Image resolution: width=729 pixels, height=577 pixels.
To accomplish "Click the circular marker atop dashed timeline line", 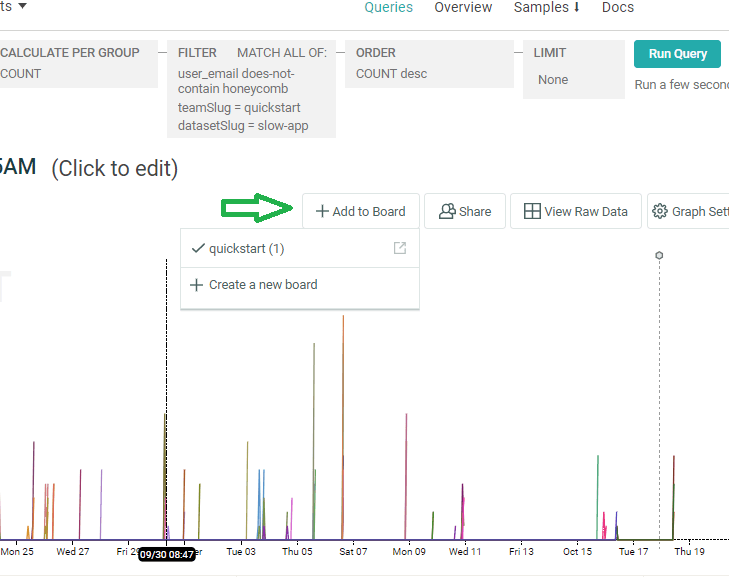I will (659, 256).
